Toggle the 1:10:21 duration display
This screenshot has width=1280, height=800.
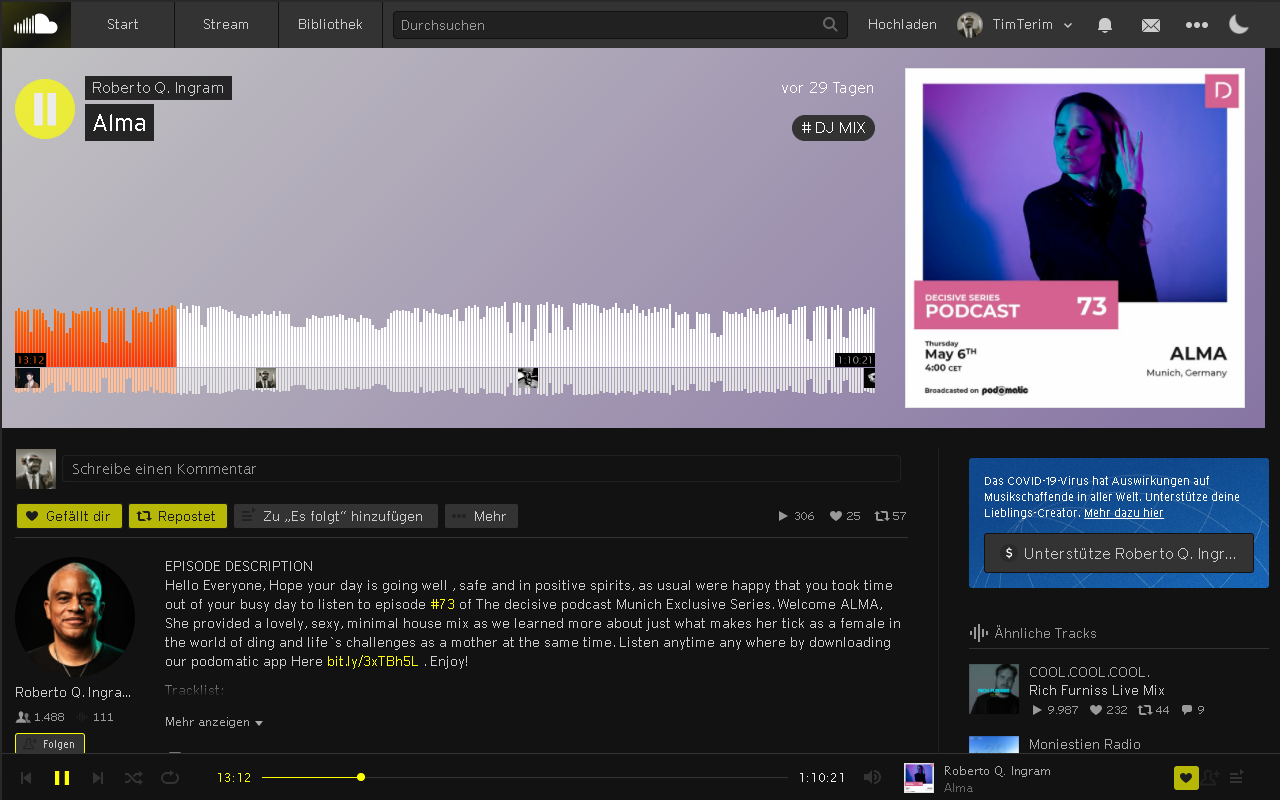(x=821, y=777)
